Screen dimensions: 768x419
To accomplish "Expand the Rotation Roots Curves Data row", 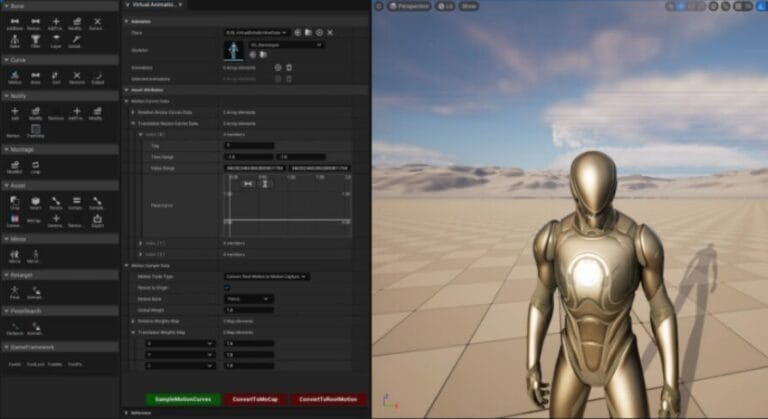I will 133,112.
